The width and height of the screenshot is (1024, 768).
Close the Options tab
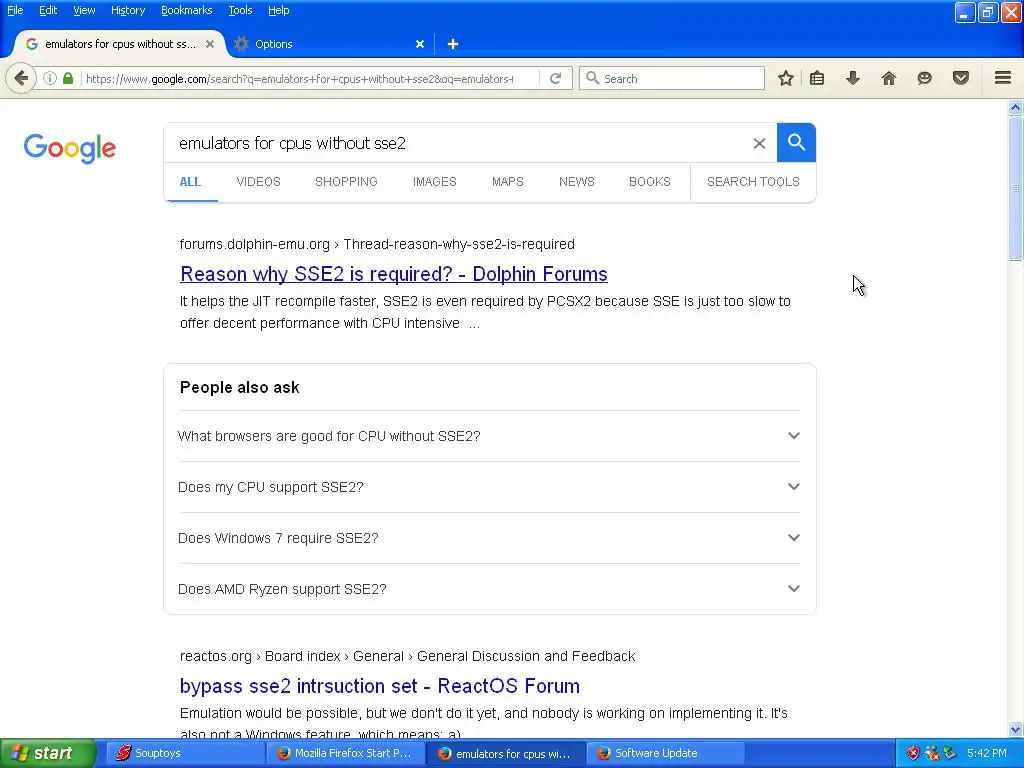(x=420, y=44)
